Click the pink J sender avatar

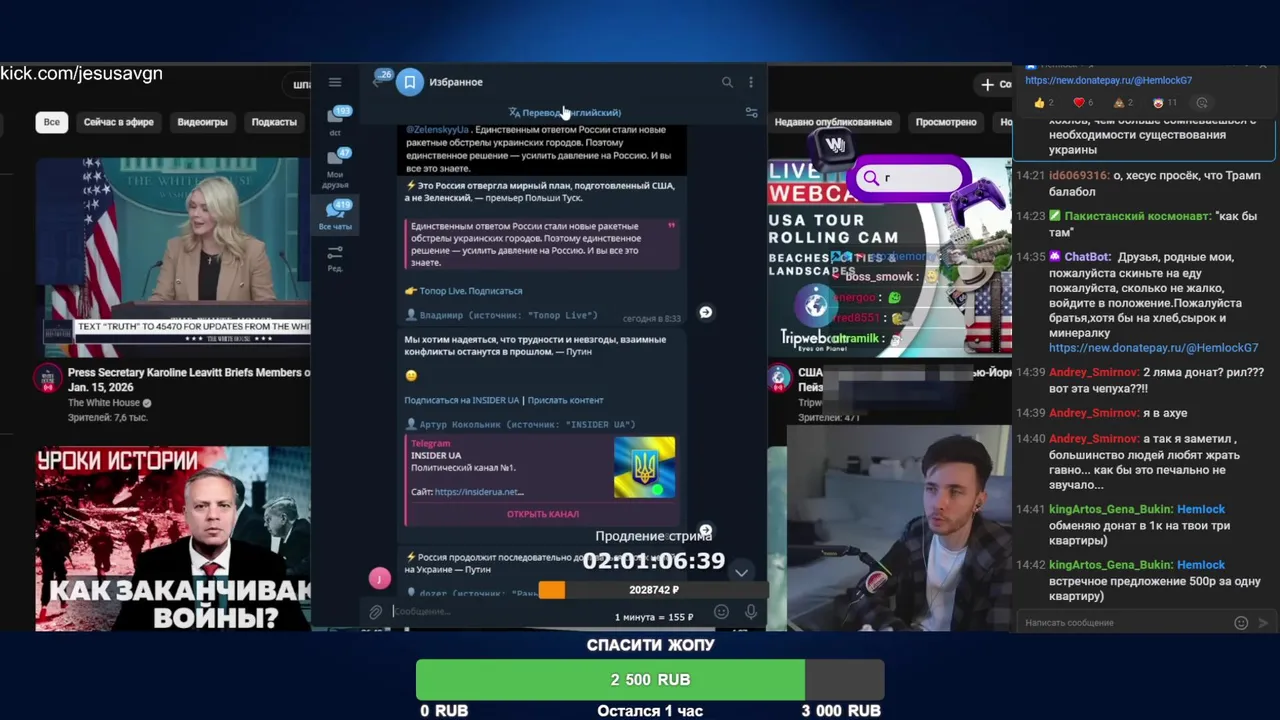point(379,578)
